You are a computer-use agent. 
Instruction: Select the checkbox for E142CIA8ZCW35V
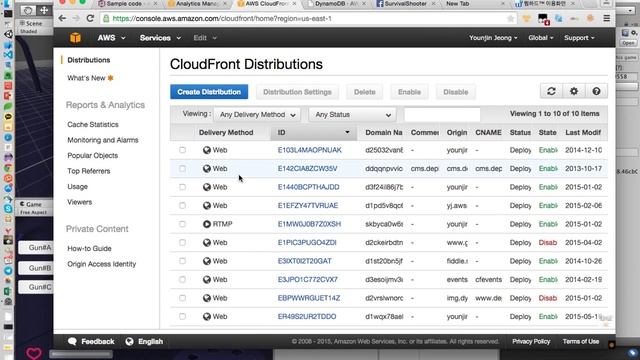(182, 169)
